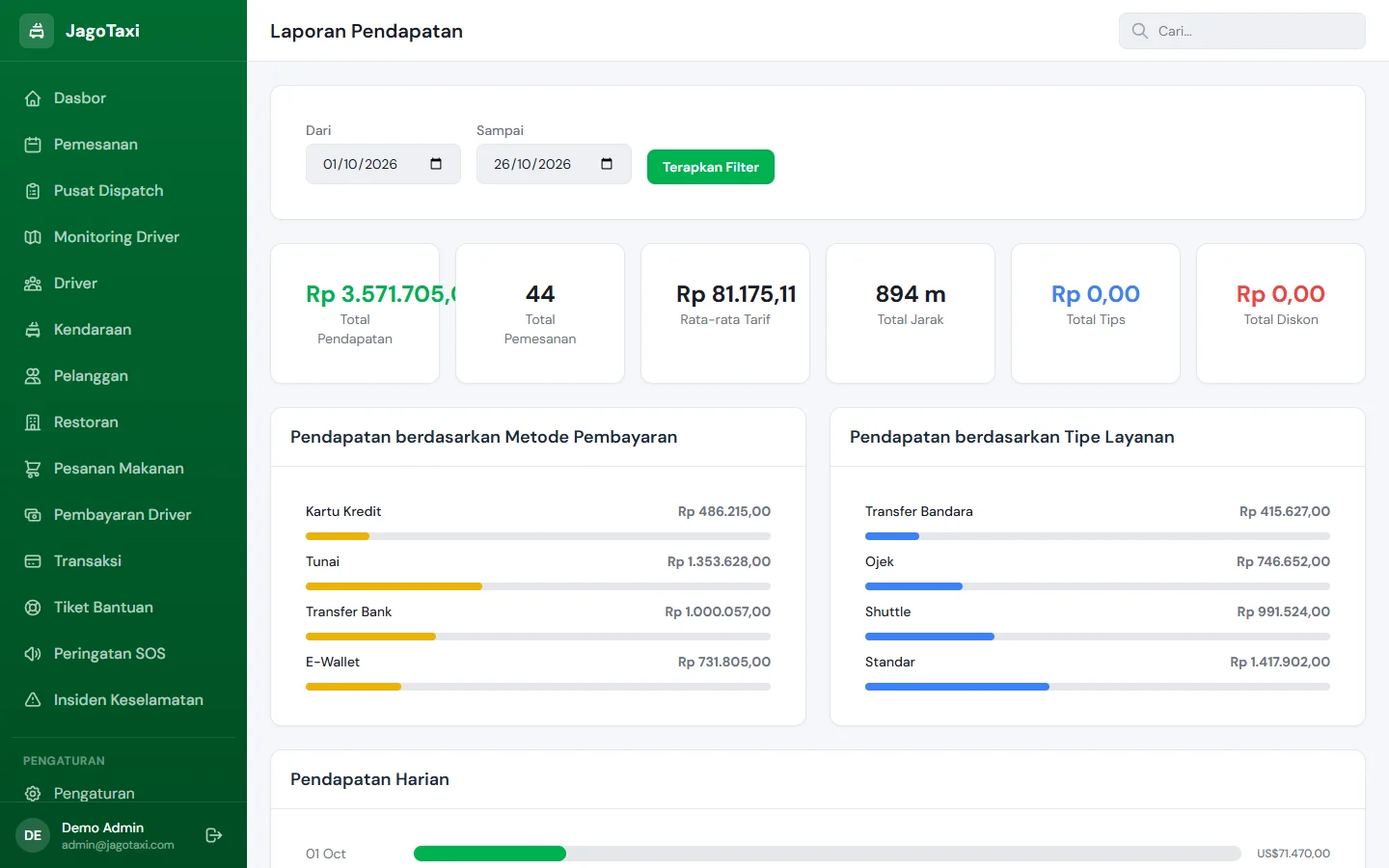This screenshot has height=868, width=1389.
Task: Select the Pelanggan users icon
Action: (33, 376)
